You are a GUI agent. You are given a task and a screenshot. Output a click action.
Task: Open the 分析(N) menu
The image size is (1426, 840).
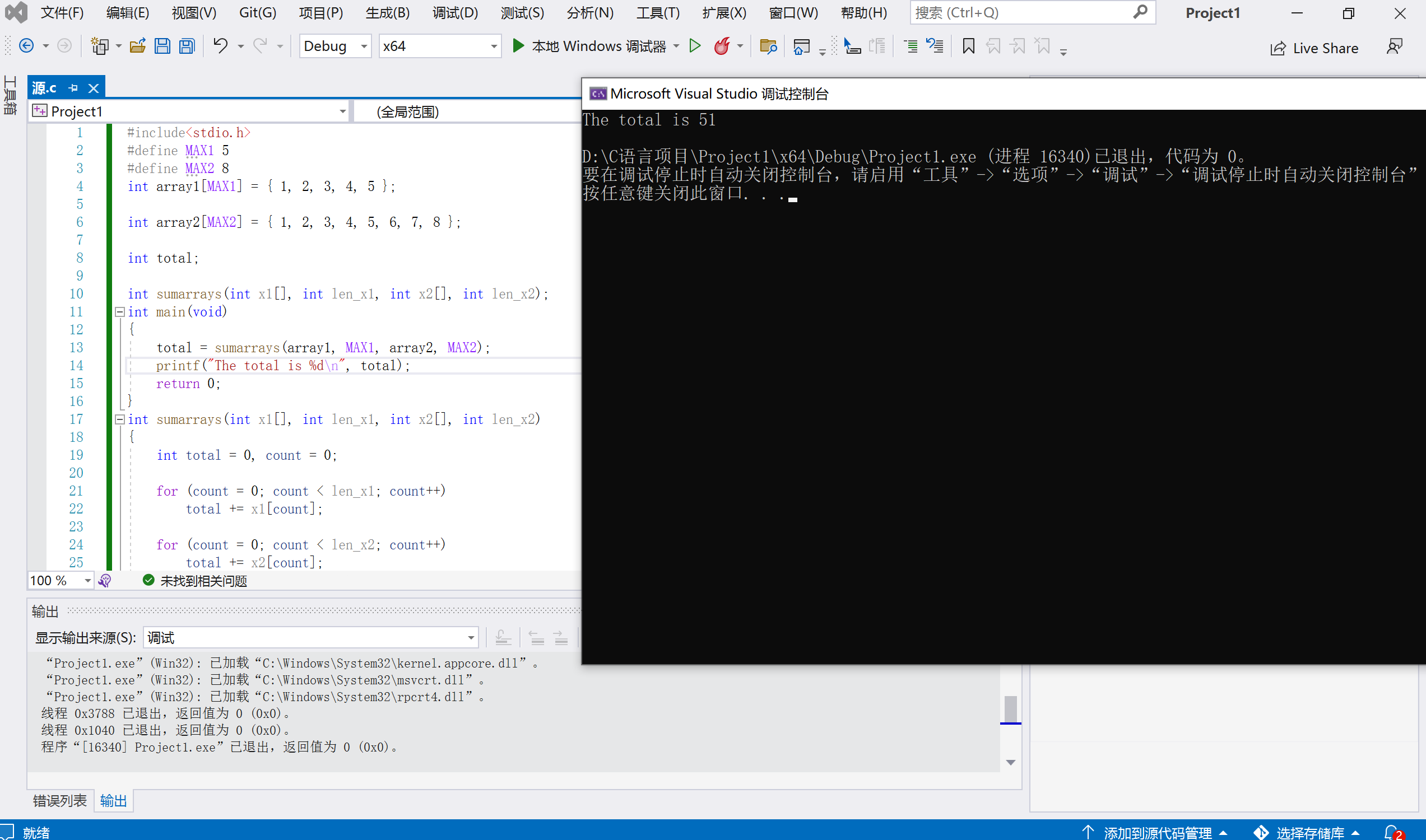(x=590, y=12)
